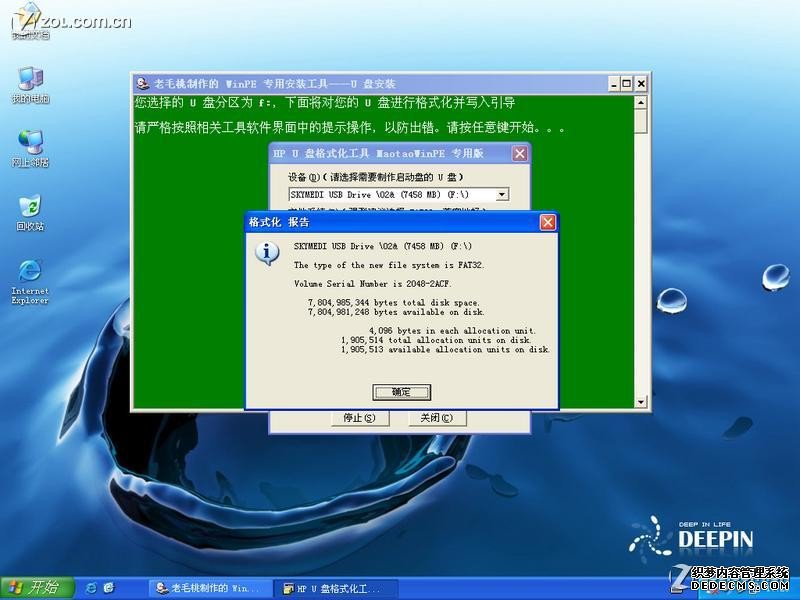Click the installer window title bar icon
Screen dimensions: 800x600
click(x=143, y=84)
